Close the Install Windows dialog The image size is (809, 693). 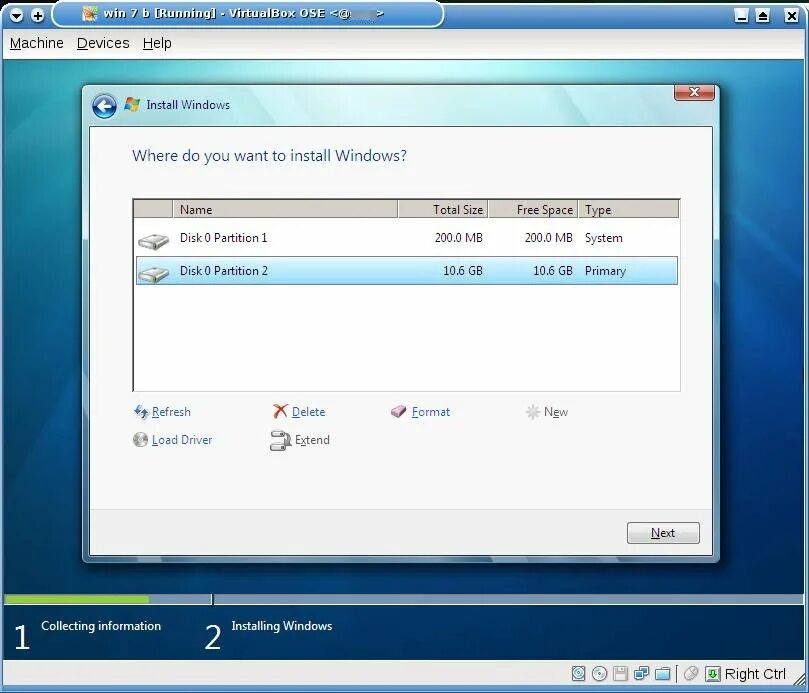tap(694, 92)
